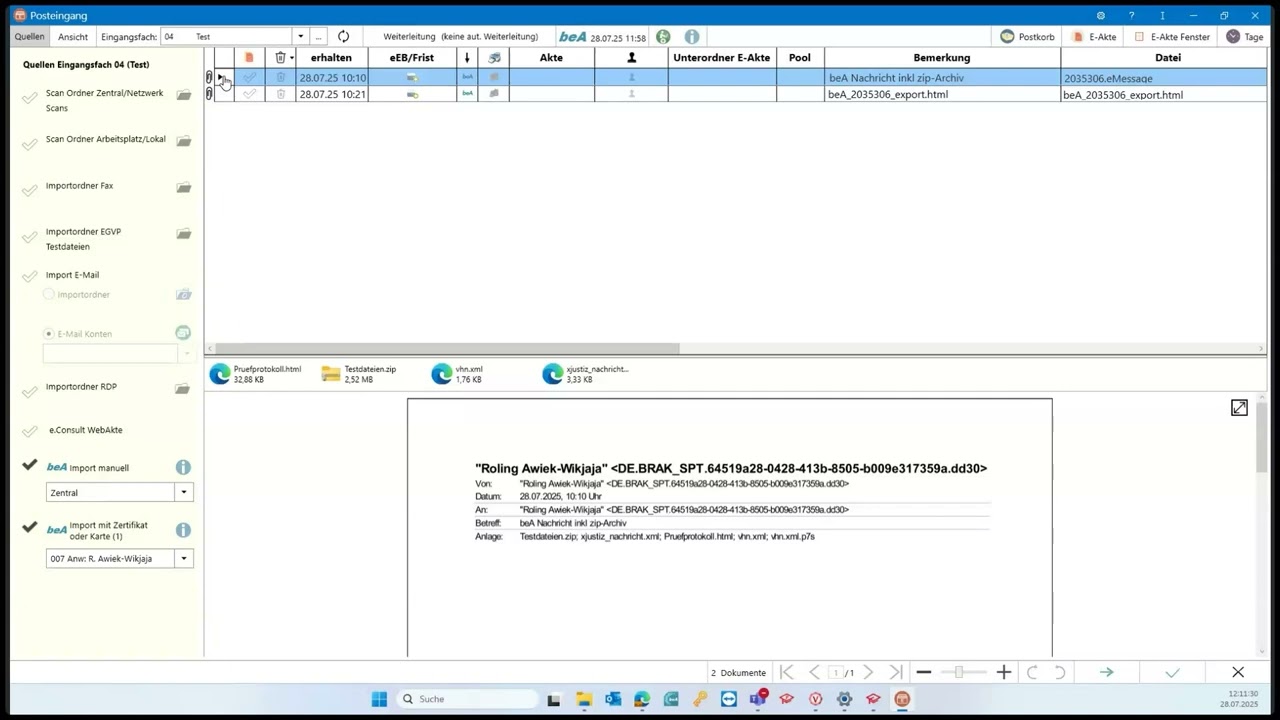Click the green globe icon beside beA timestamp
The height and width of the screenshot is (720, 1280).
pyautogui.click(x=663, y=37)
